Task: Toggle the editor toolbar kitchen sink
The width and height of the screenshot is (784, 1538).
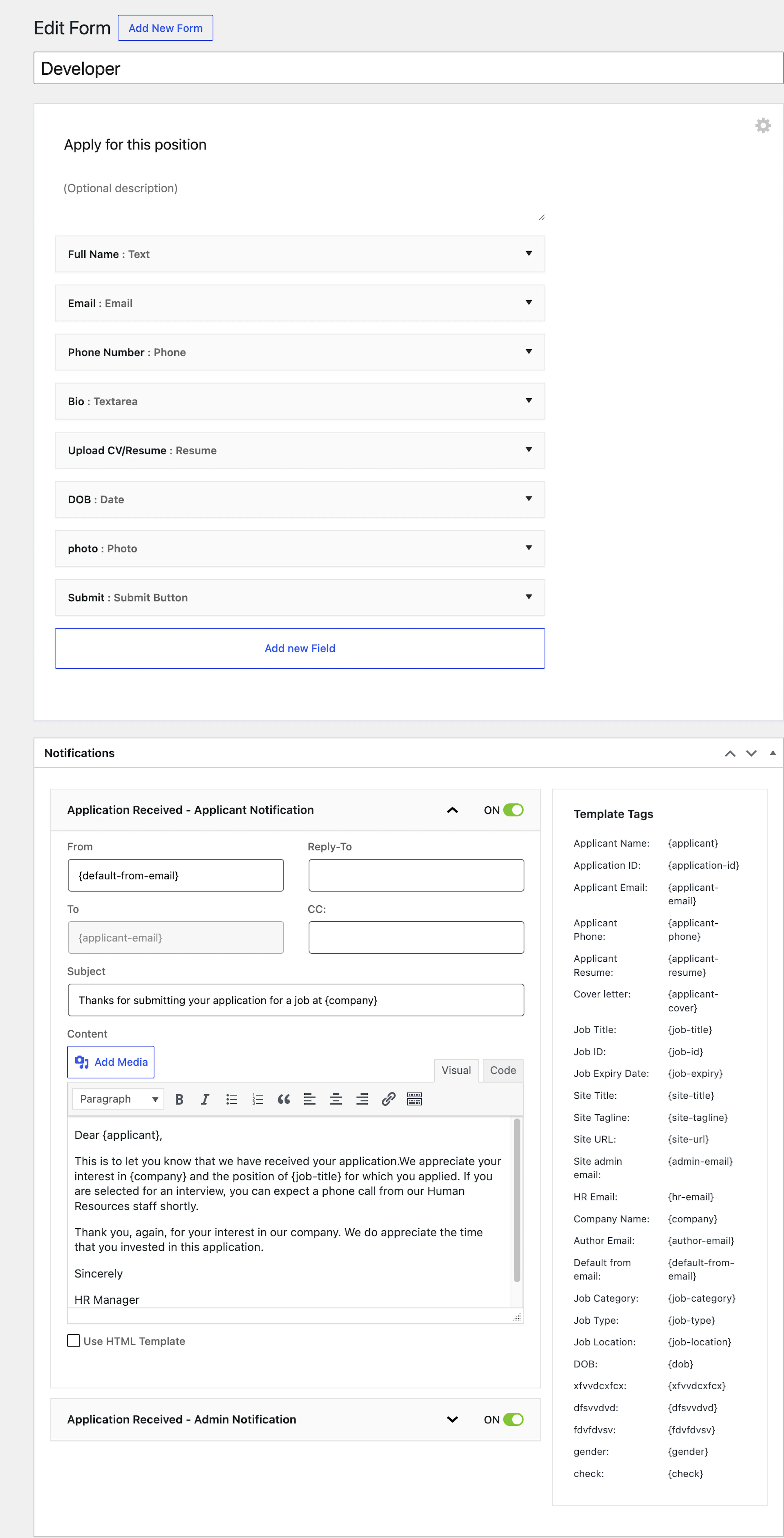Action: click(x=414, y=1099)
